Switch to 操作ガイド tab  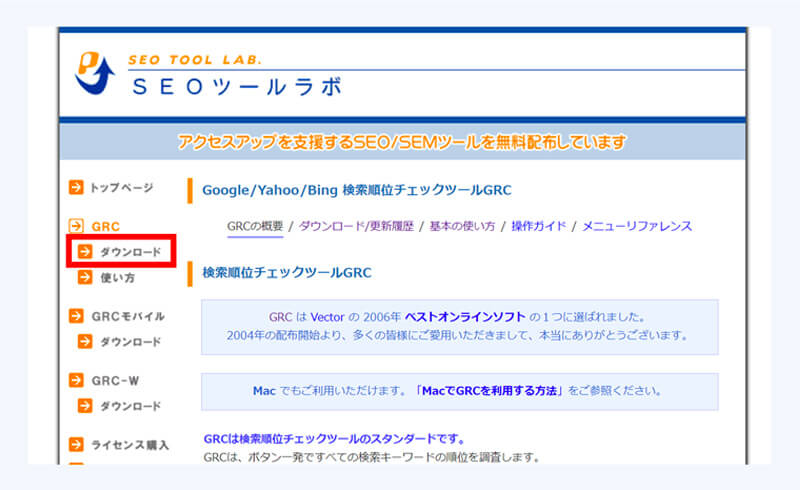539,226
